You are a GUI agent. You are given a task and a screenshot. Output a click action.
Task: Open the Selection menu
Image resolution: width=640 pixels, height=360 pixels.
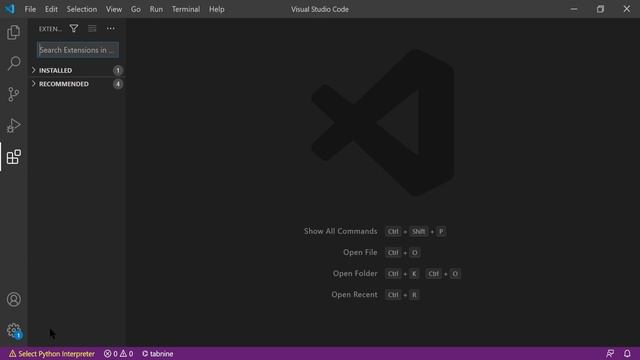pos(82,9)
